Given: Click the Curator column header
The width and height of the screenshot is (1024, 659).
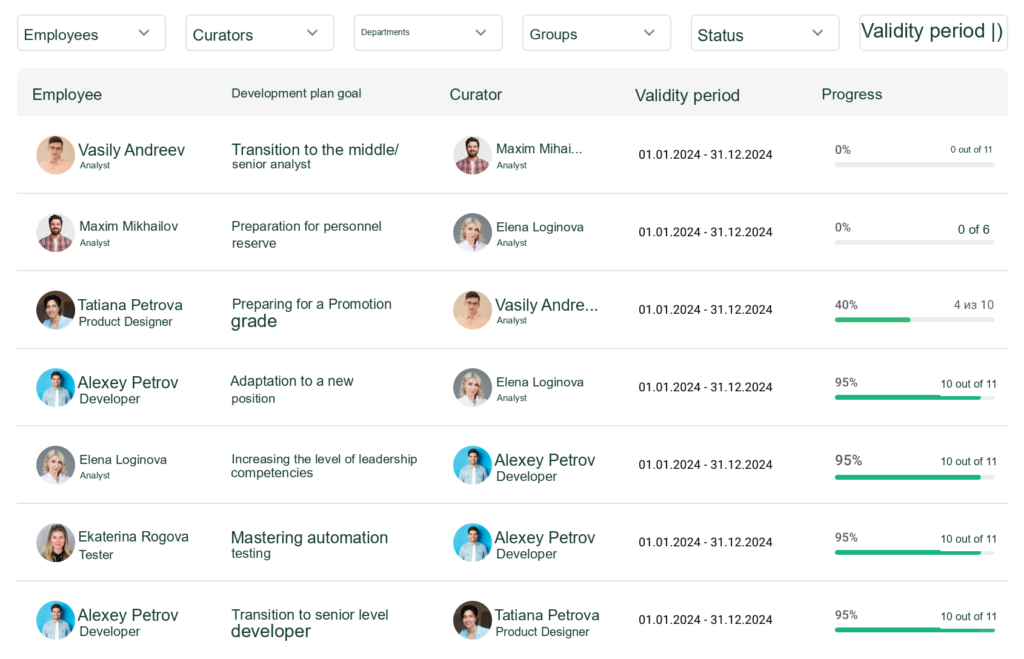Looking at the screenshot, I should [475, 95].
